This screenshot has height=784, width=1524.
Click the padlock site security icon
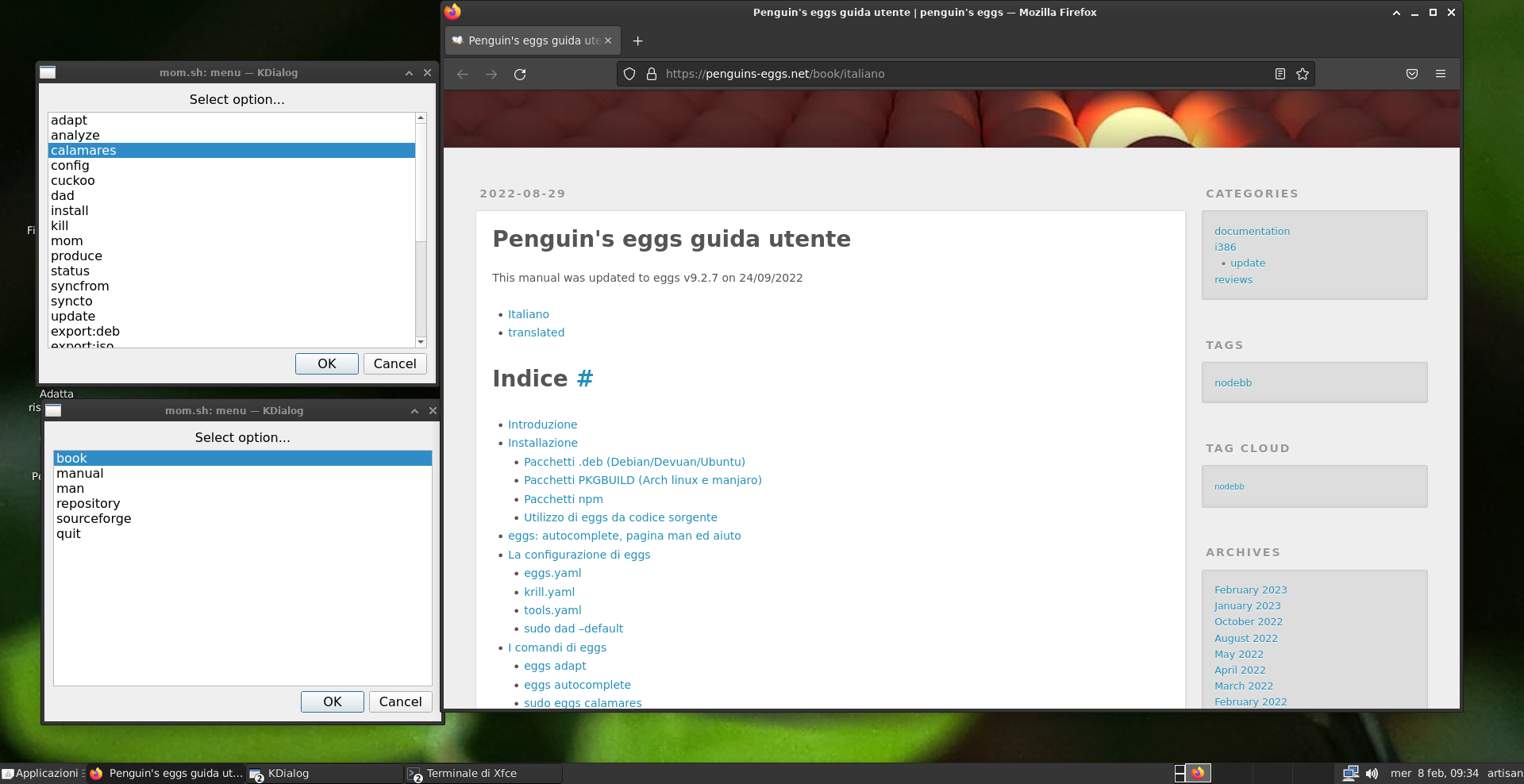(651, 74)
